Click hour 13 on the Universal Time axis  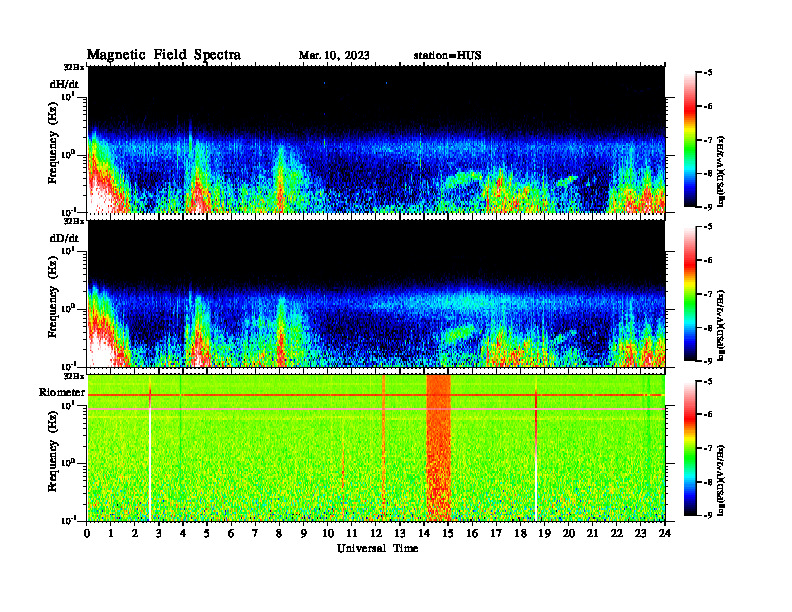[x=400, y=534]
